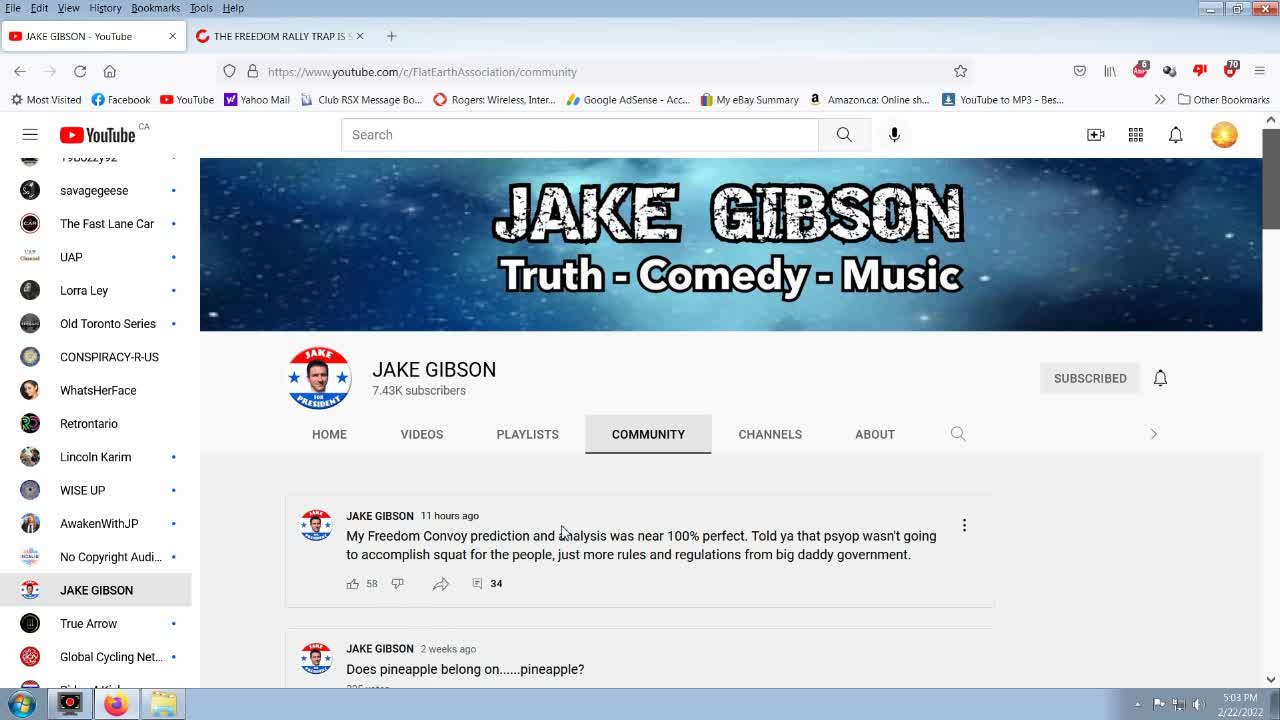Screen dimensions: 1280x720
Task: Open Most Visited bookmarks folder
Action: (x=46, y=100)
